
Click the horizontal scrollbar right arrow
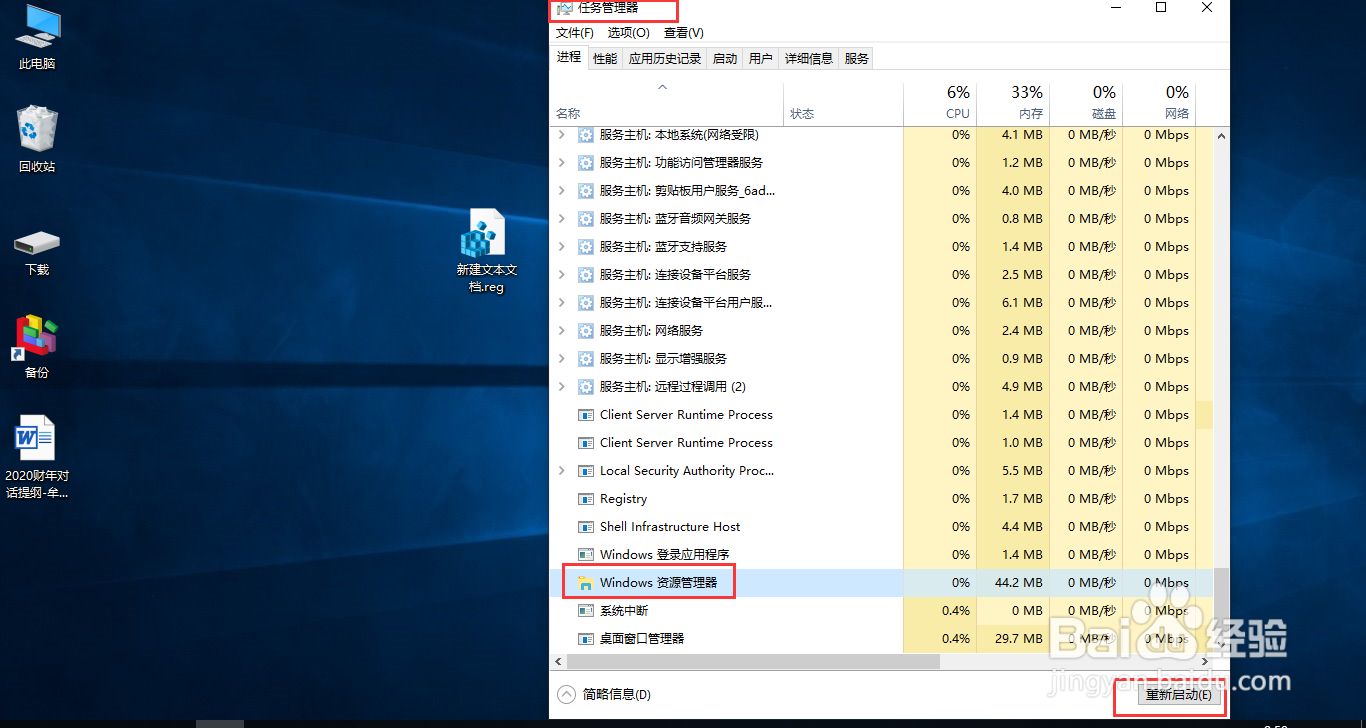1205,662
